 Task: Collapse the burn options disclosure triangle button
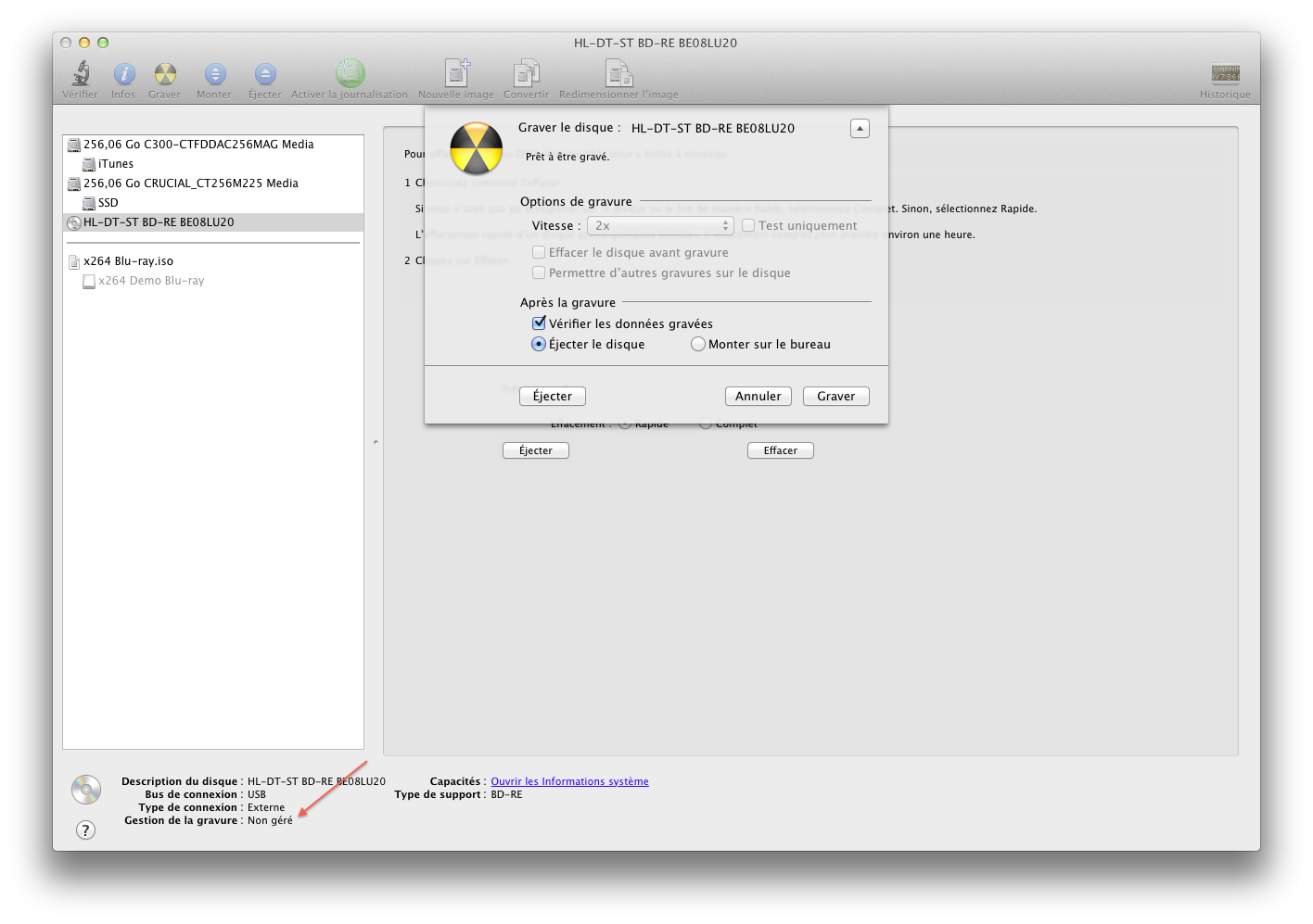coord(860,129)
